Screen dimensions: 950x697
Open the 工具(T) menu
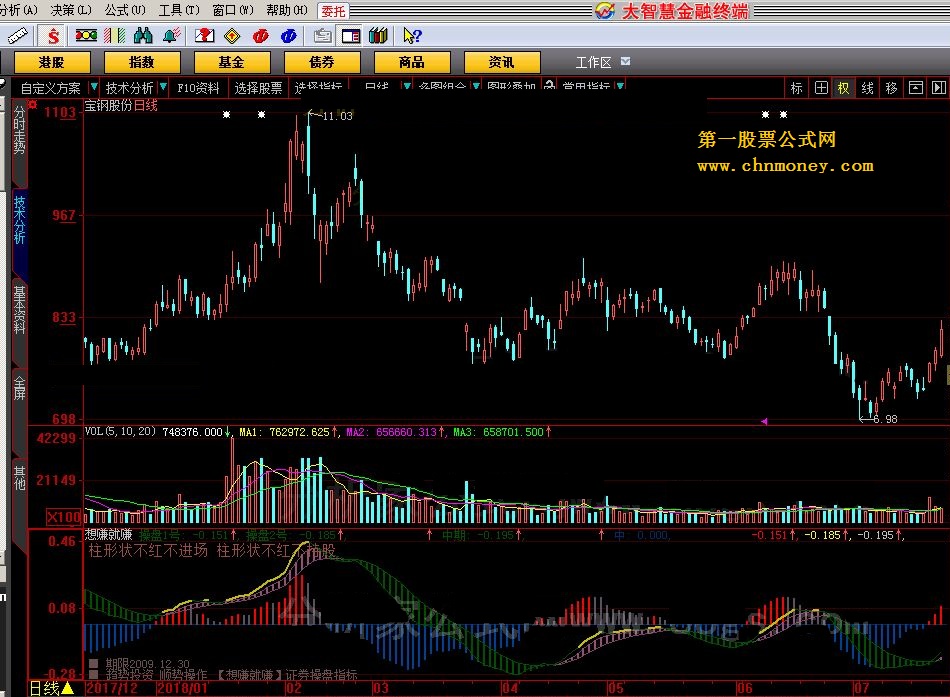click(179, 10)
